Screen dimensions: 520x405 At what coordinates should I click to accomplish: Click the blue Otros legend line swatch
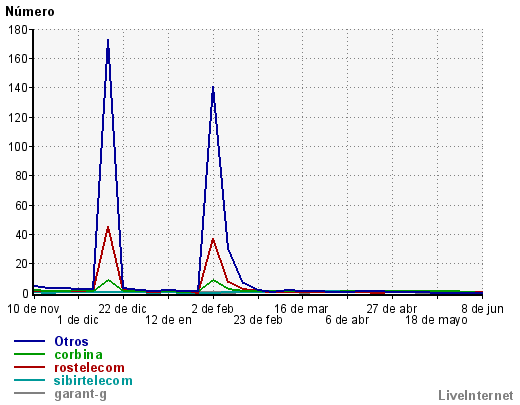coord(29,341)
